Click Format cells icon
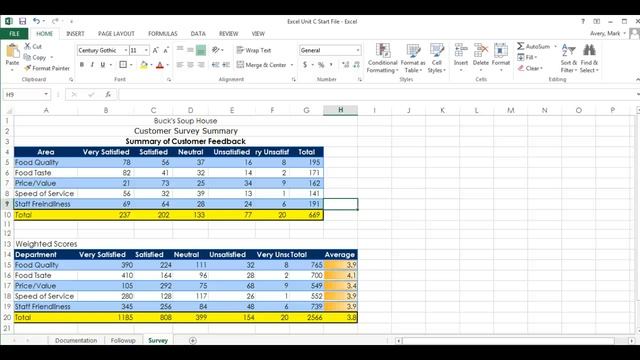Screen dimensions: 640x360 [501, 50]
